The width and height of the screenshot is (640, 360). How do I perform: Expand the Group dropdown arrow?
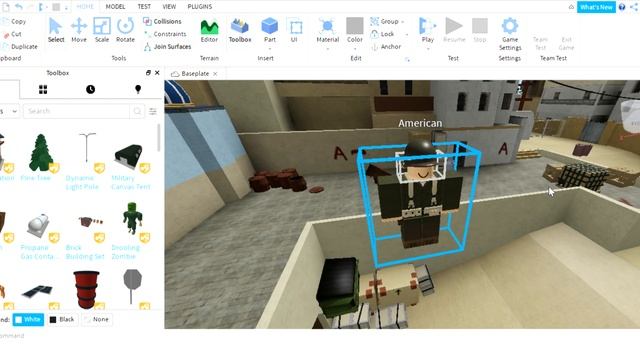click(x=403, y=22)
